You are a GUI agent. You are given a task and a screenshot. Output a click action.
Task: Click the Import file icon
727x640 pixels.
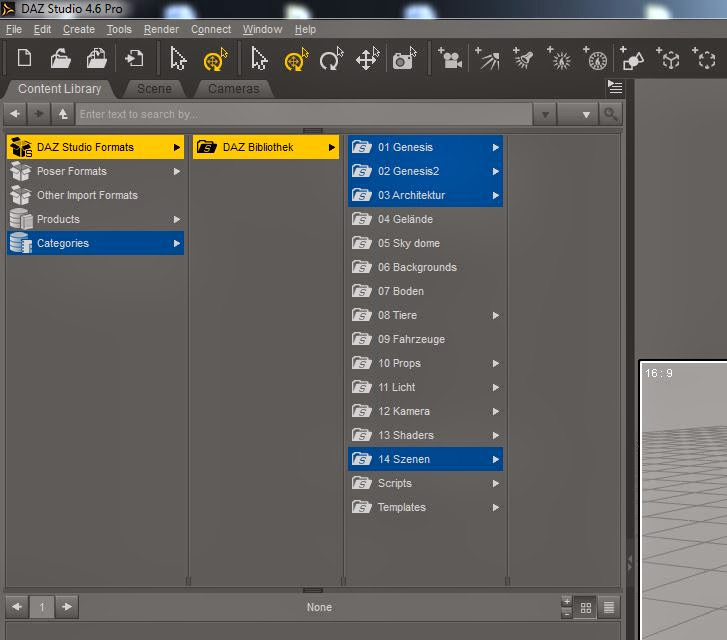point(134,59)
